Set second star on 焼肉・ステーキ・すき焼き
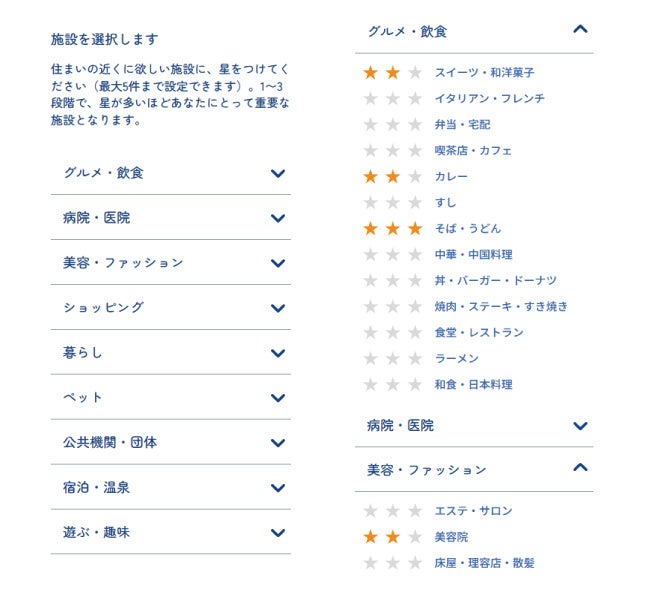The width and height of the screenshot is (652, 595). click(393, 307)
